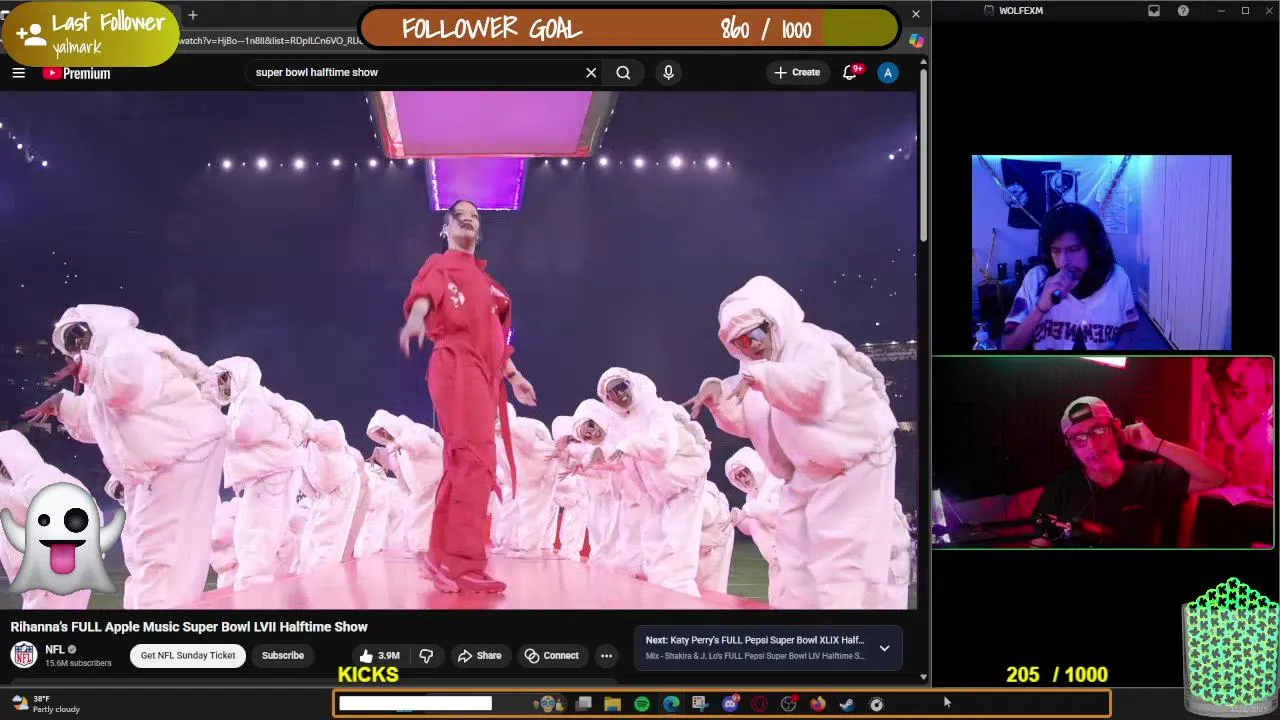
Task: Open the NFL channel avatar
Action: coord(24,655)
